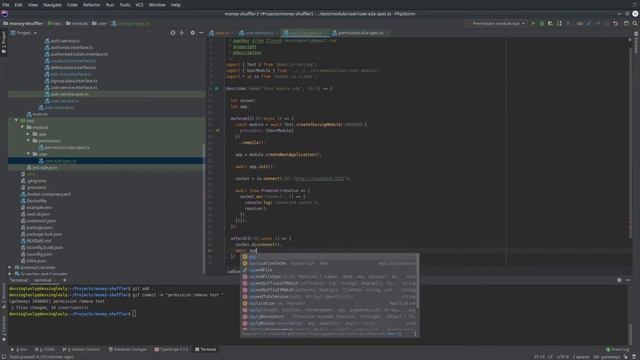
Task: Open the Terminal tool window tab
Action: tap(206, 349)
